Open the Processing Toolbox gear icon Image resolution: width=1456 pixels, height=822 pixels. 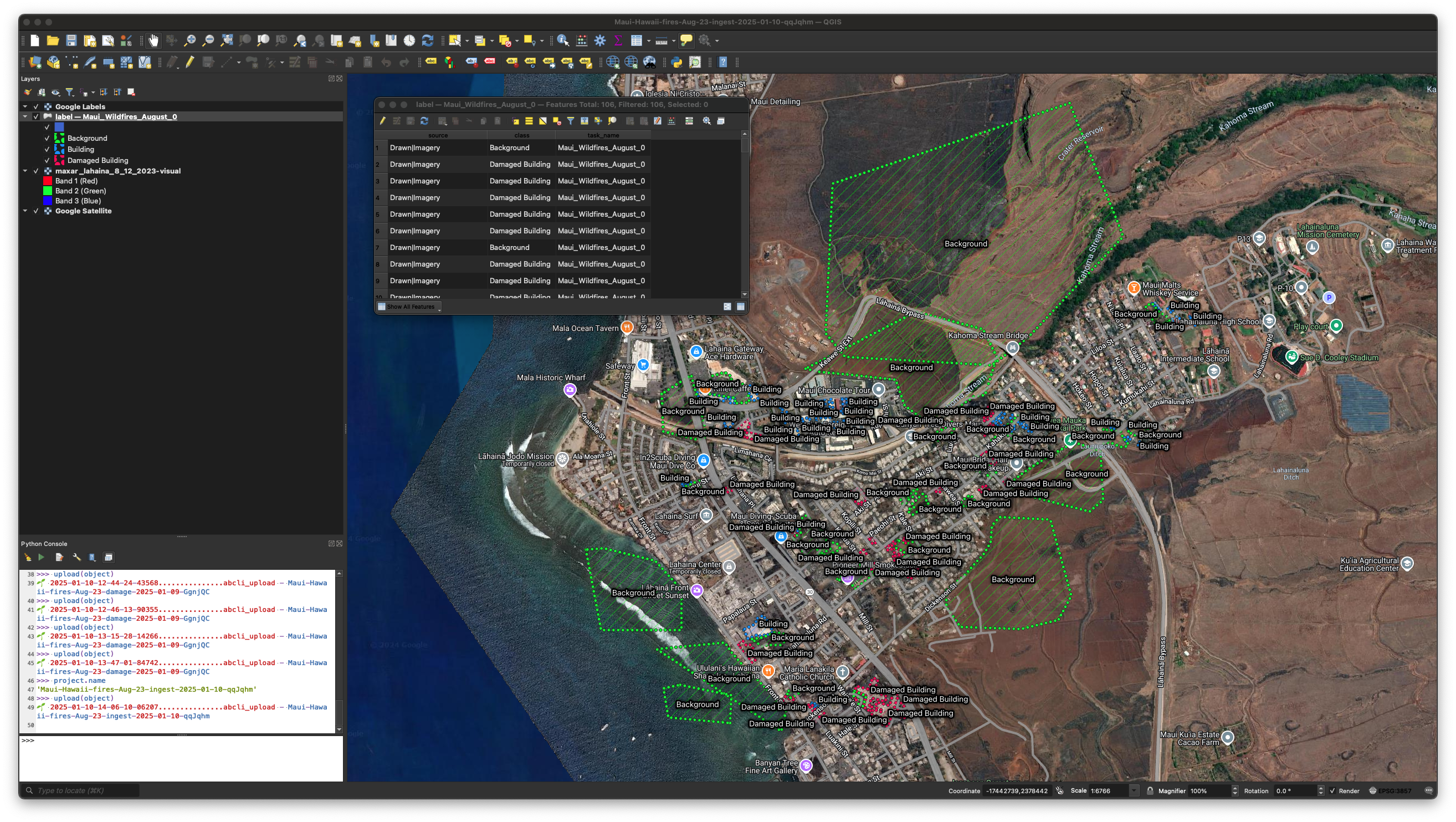click(599, 40)
